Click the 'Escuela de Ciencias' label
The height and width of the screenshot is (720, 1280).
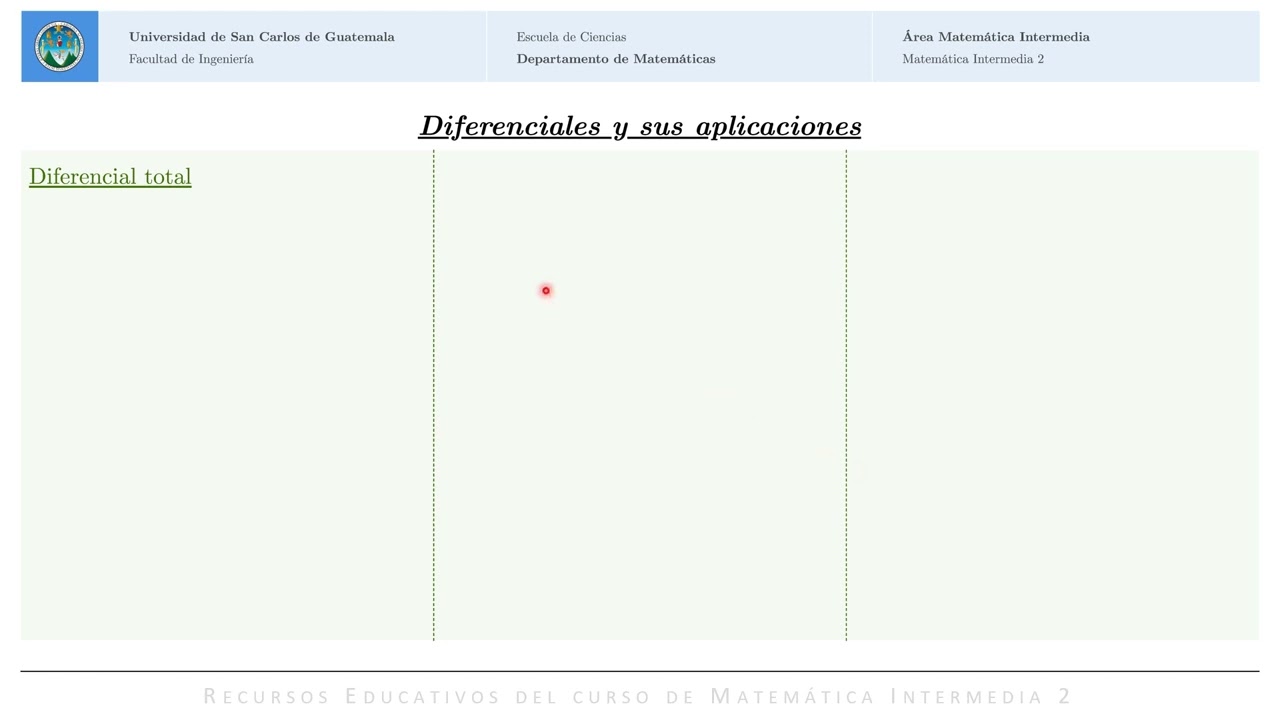click(571, 37)
